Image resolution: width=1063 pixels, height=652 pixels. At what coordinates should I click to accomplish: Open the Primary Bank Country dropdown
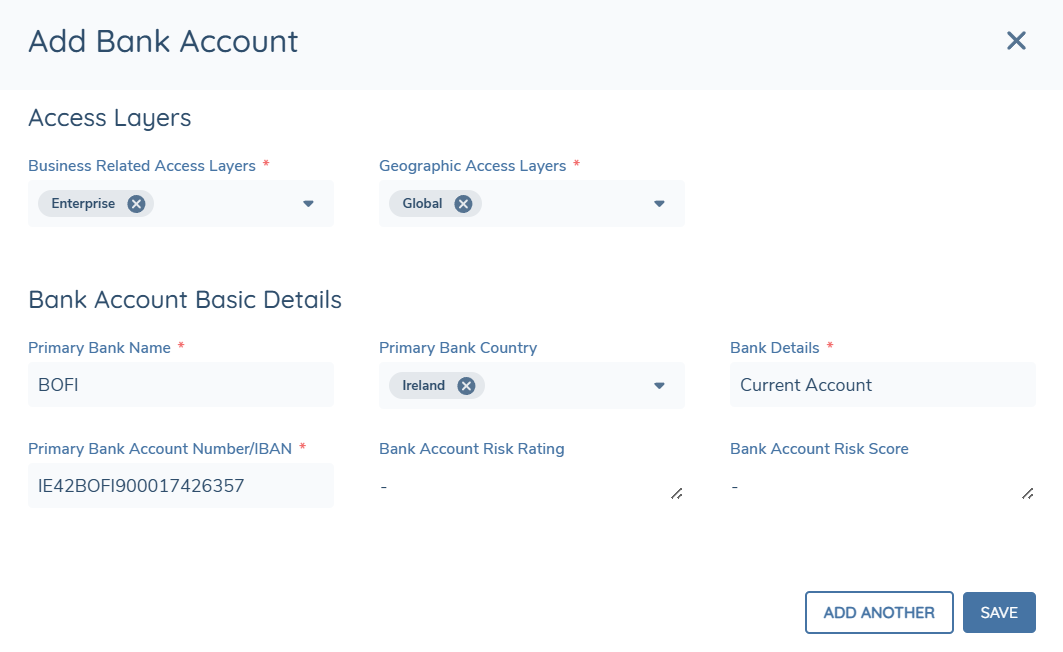659,385
